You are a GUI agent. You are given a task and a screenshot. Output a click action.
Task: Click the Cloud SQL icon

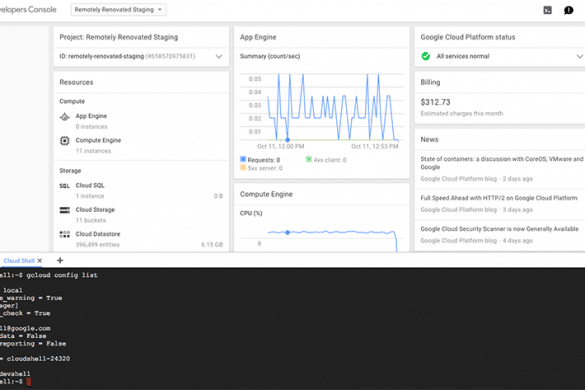point(65,186)
